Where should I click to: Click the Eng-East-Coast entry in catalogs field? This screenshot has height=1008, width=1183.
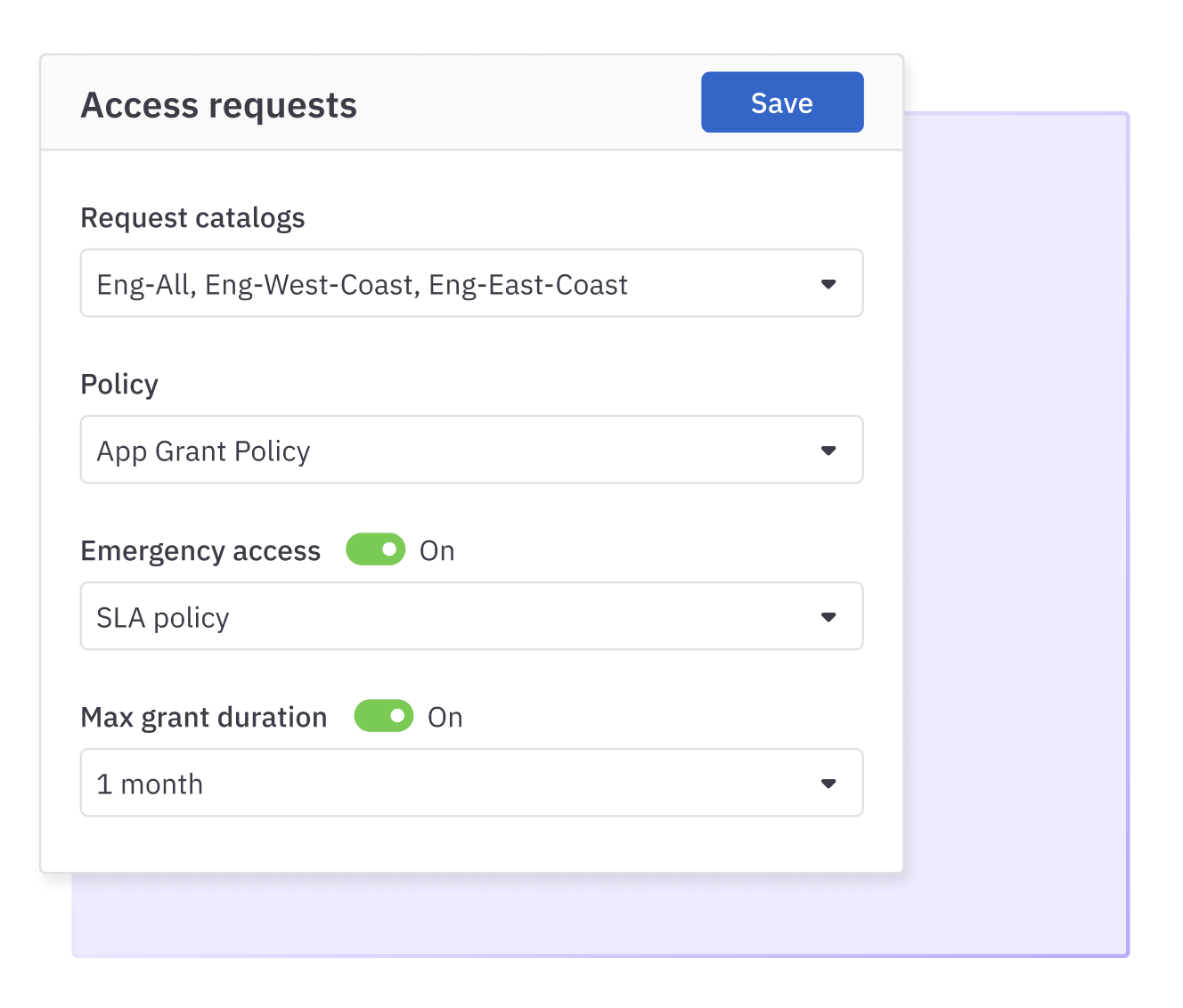528,284
